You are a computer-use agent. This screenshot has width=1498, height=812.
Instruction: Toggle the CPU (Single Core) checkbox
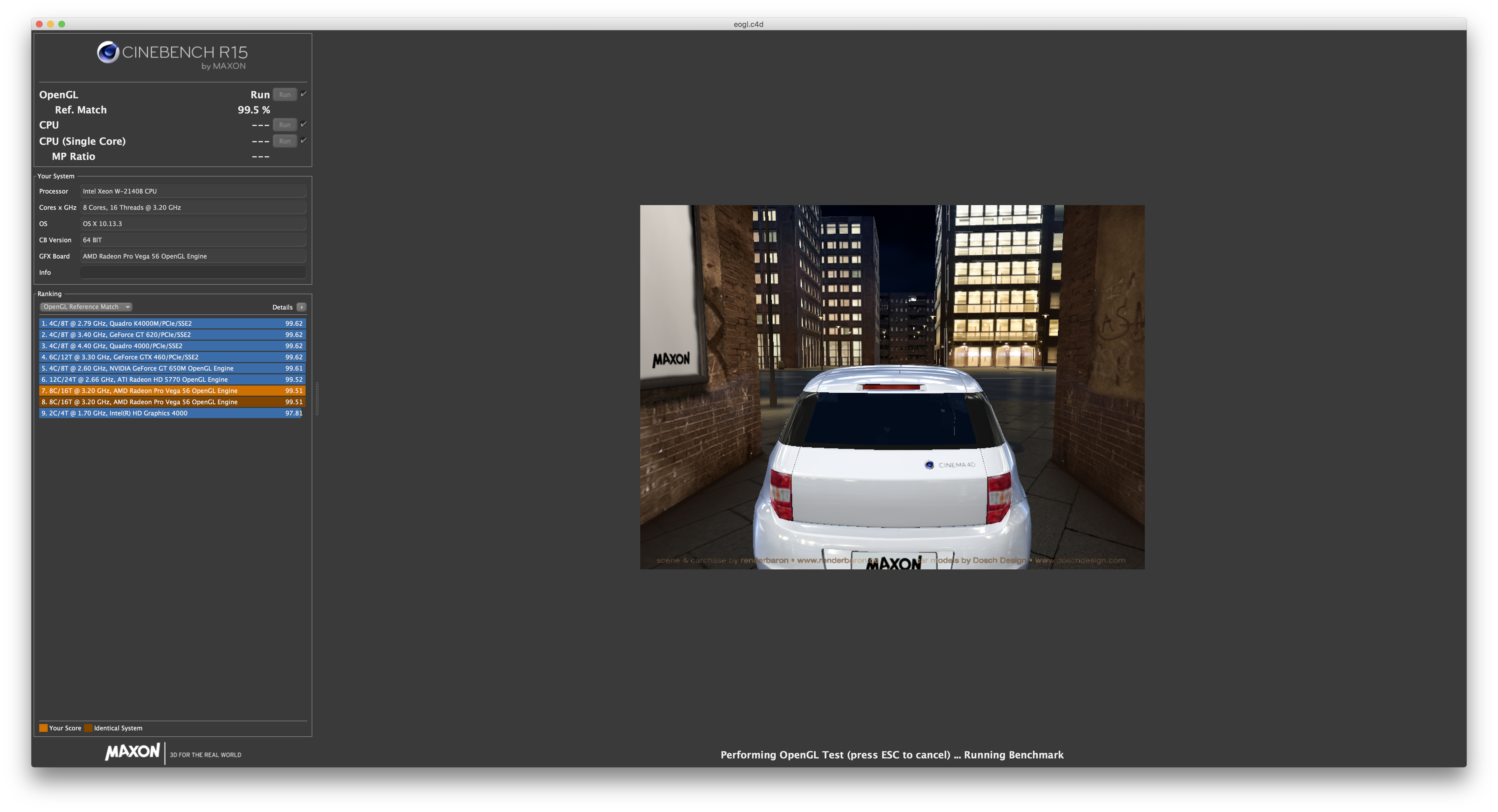pyautogui.click(x=304, y=141)
